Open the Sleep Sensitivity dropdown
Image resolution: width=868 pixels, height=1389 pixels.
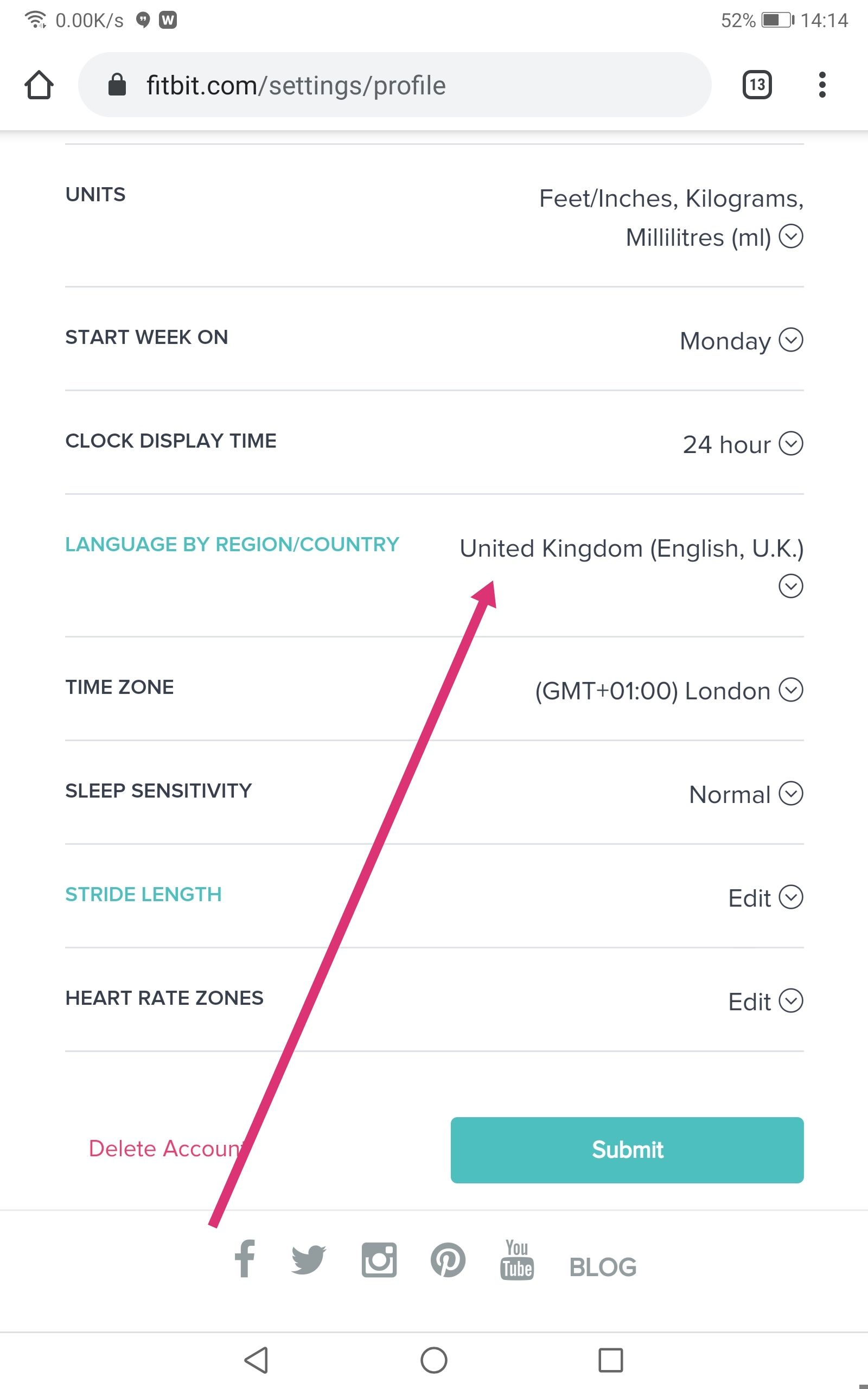point(792,794)
